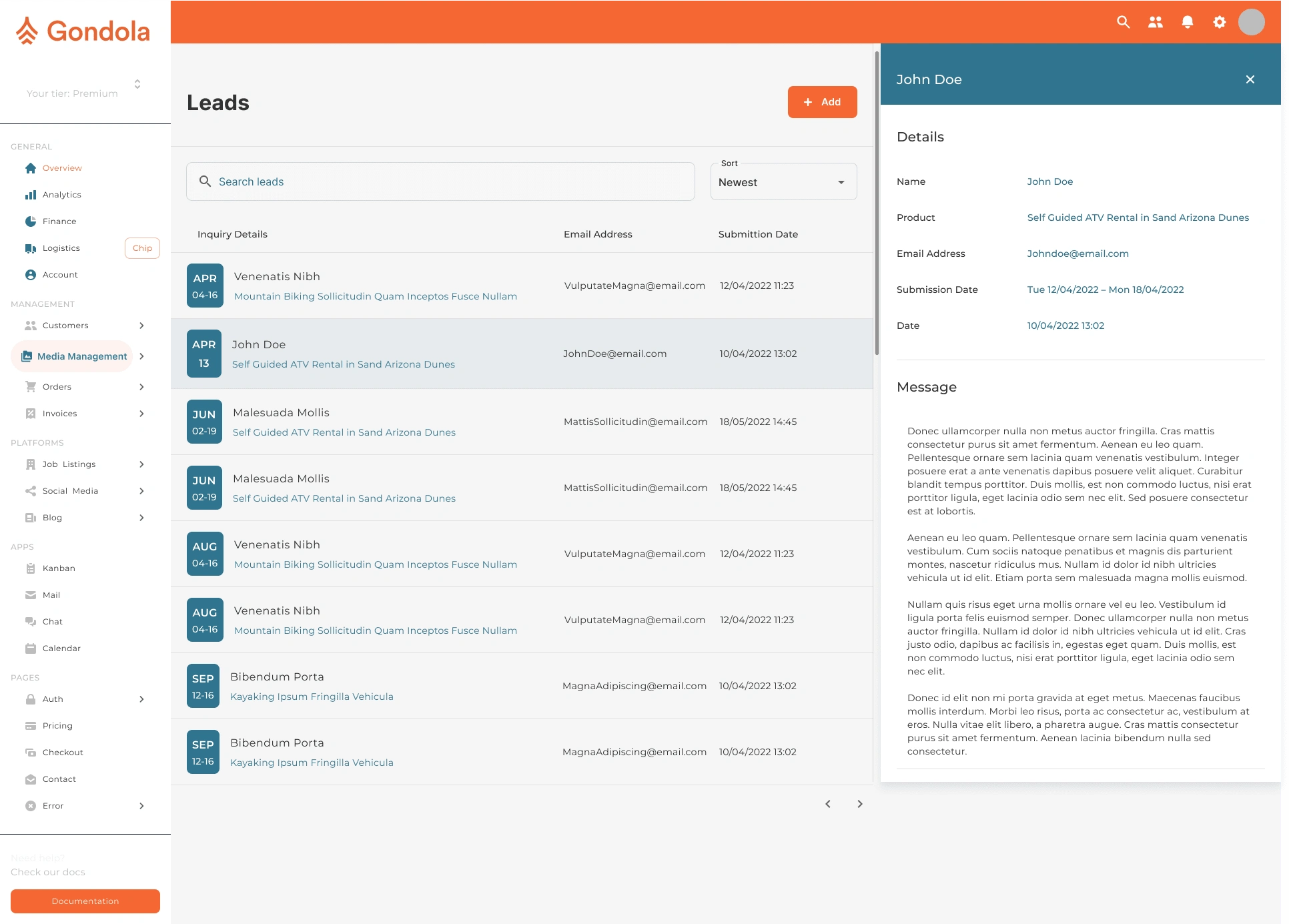Screen dimensions: 1289x924
Task: Click the Search leads field
Action: click(x=440, y=181)
